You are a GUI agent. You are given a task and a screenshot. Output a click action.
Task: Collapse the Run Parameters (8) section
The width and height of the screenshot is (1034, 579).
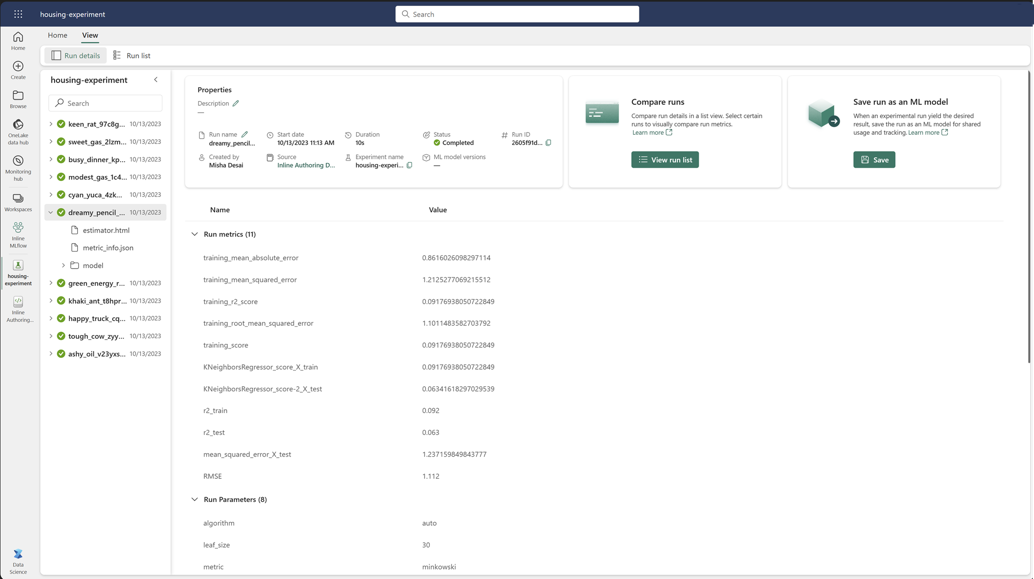click(195, 499)
